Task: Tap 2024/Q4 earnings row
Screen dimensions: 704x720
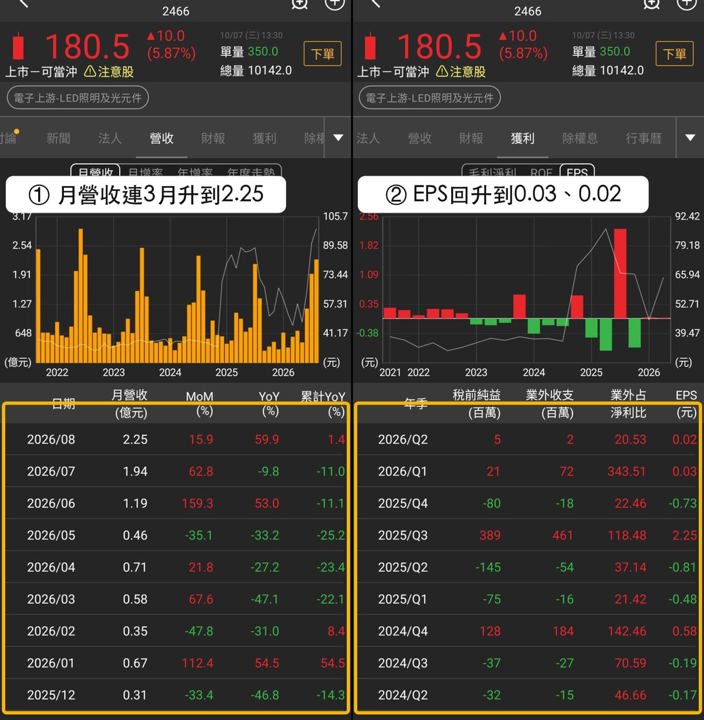Action: click(528, 631)
